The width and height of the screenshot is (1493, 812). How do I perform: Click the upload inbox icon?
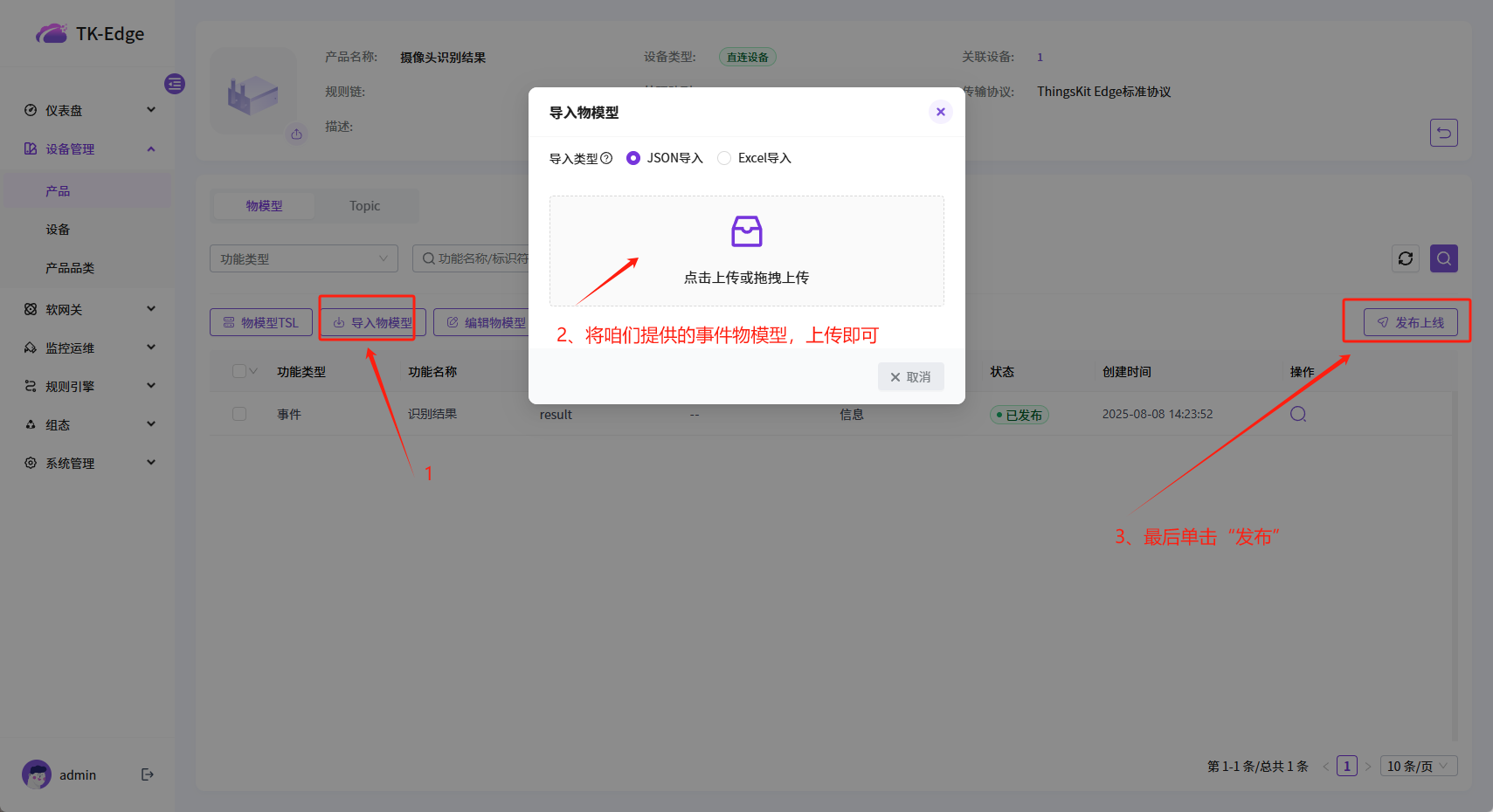[746, 232]
